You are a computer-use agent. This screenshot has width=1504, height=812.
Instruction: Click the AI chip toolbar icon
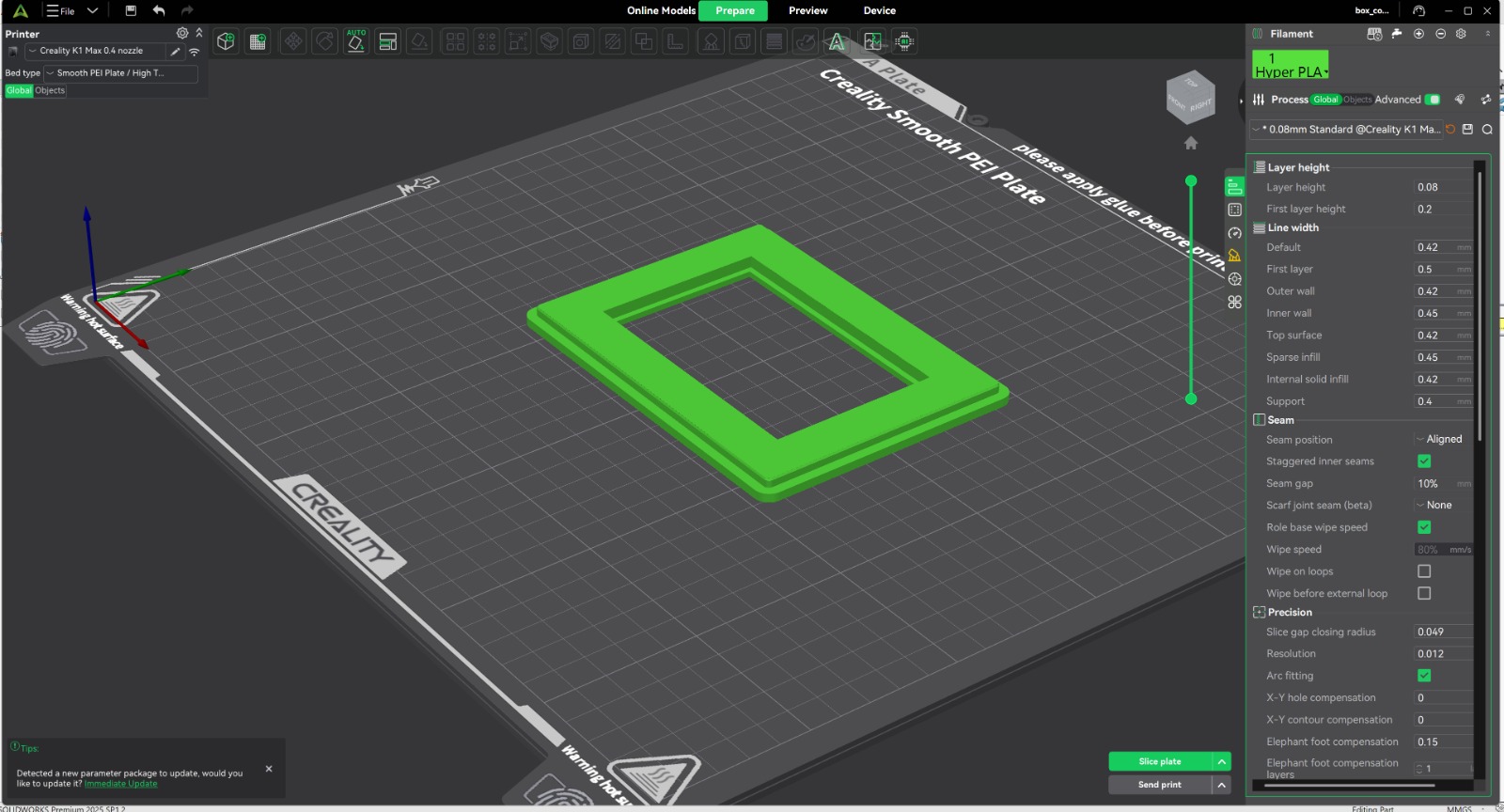point(904,41)
